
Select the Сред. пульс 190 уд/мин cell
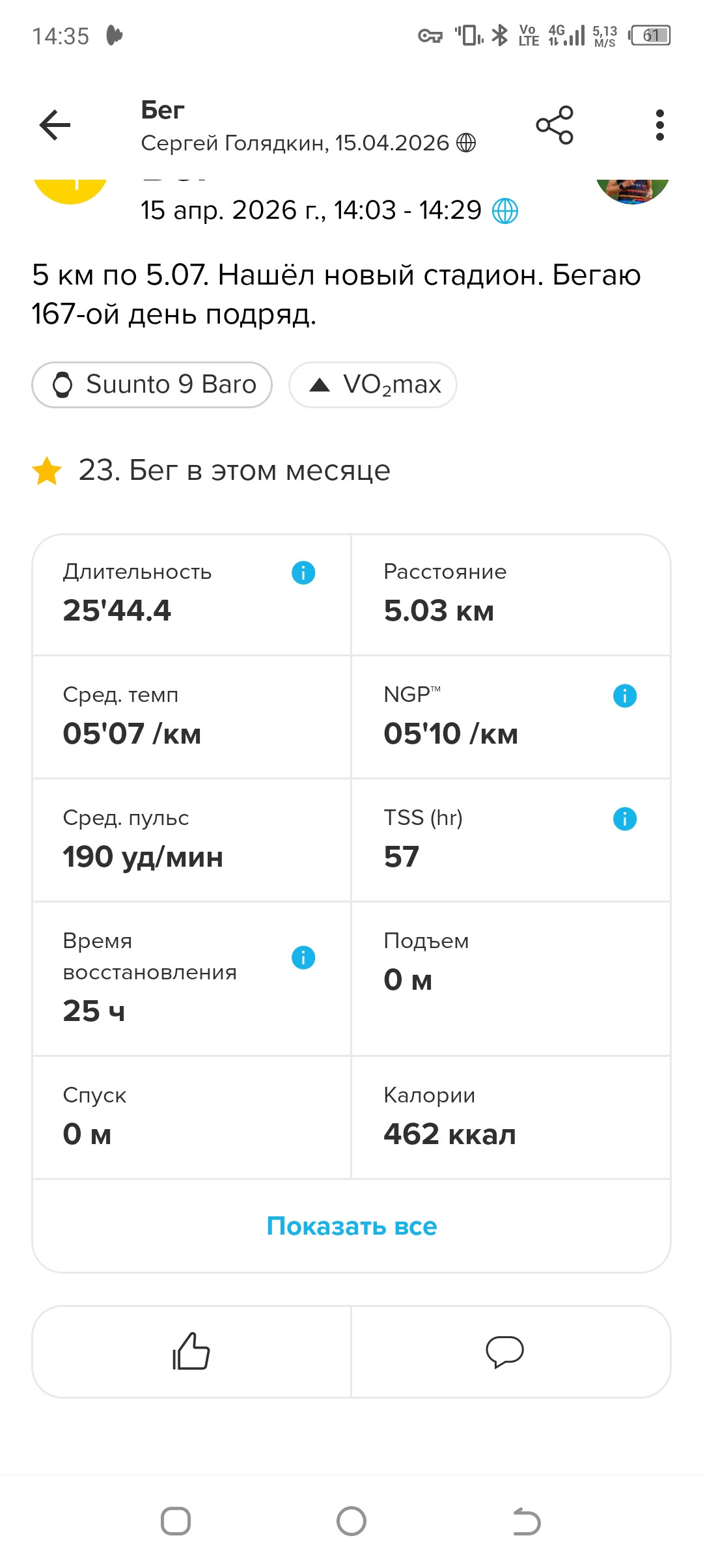(191, 841)
